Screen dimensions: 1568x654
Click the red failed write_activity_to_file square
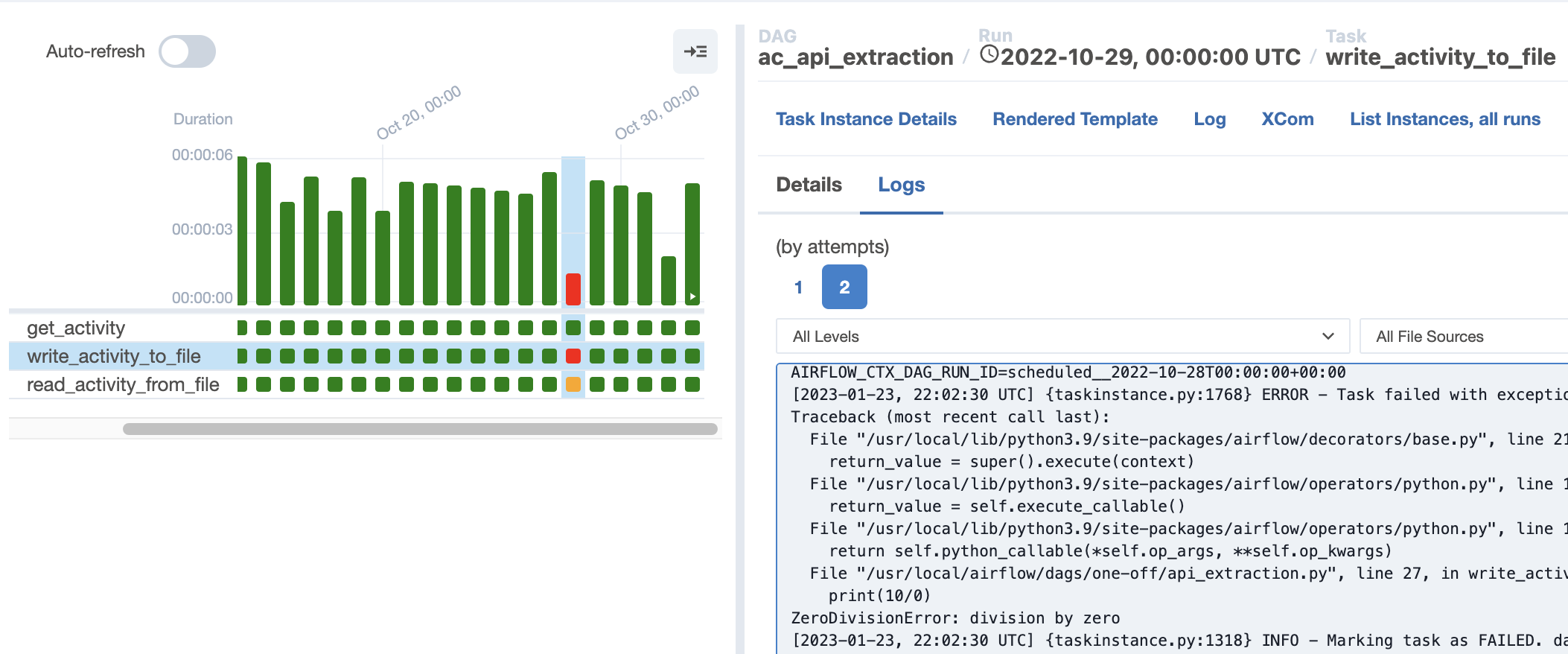point(573,356)
